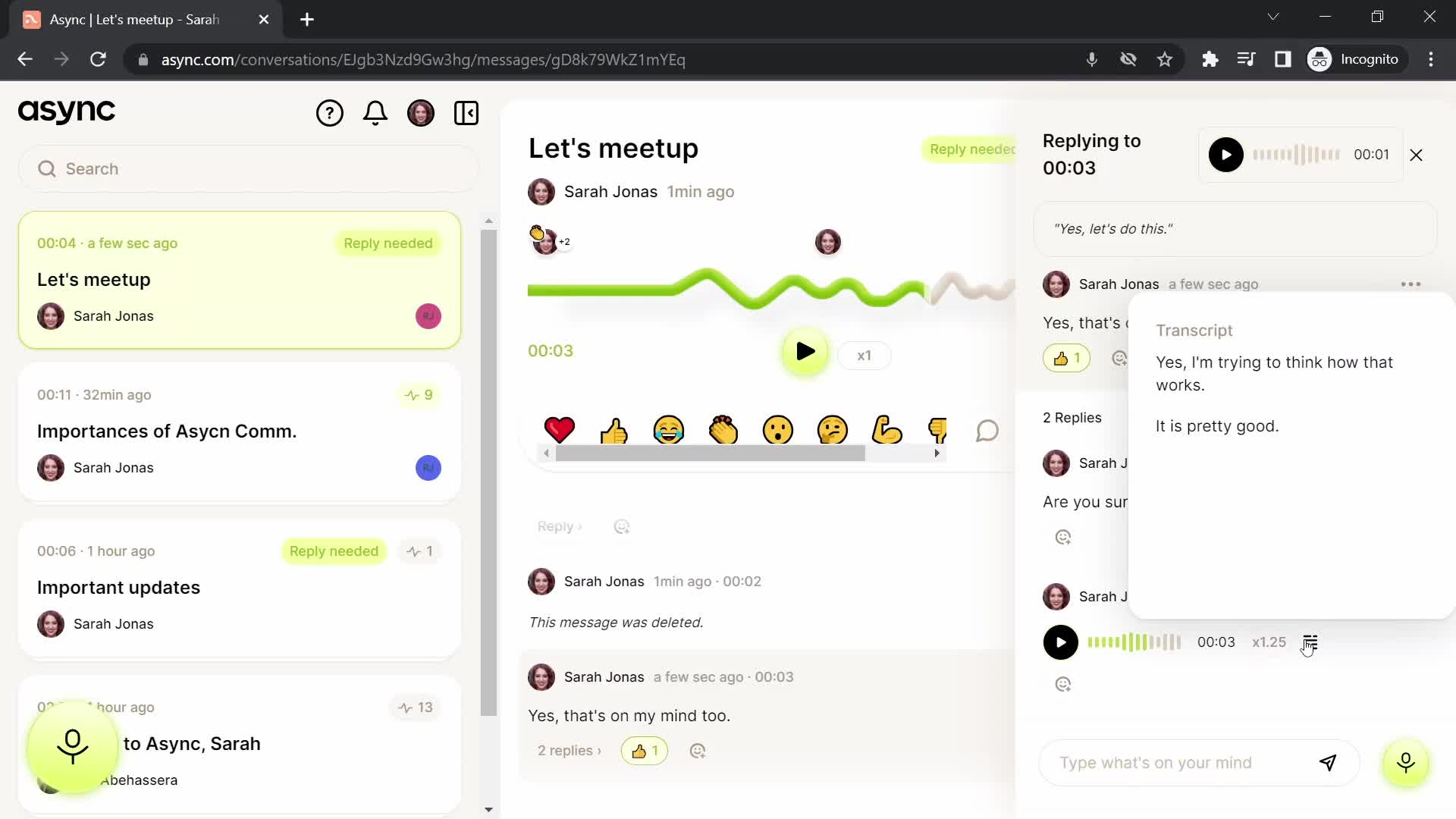Viewport: 1456px width, 819px height.
Task: Click the notification bell icon
Action: (376, 113)
